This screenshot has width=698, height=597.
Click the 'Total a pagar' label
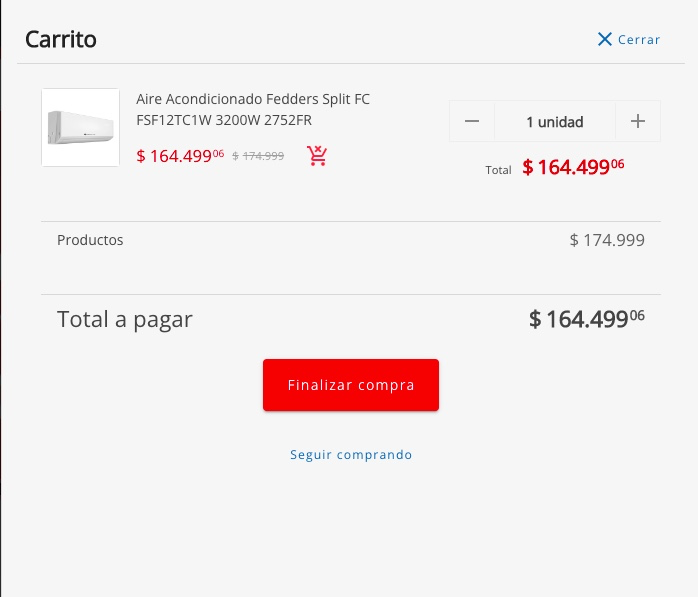click(125, 319)
